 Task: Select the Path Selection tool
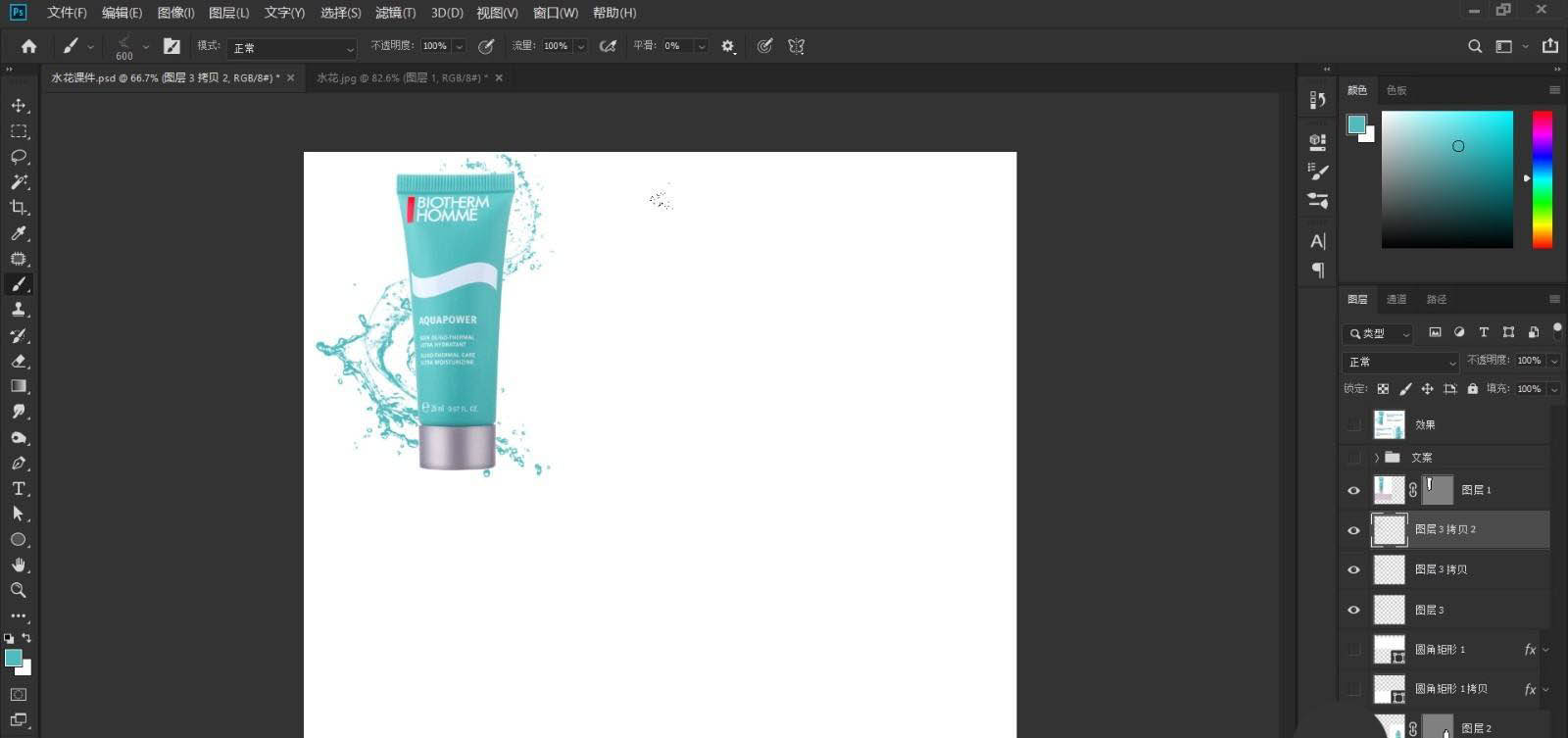19,514
